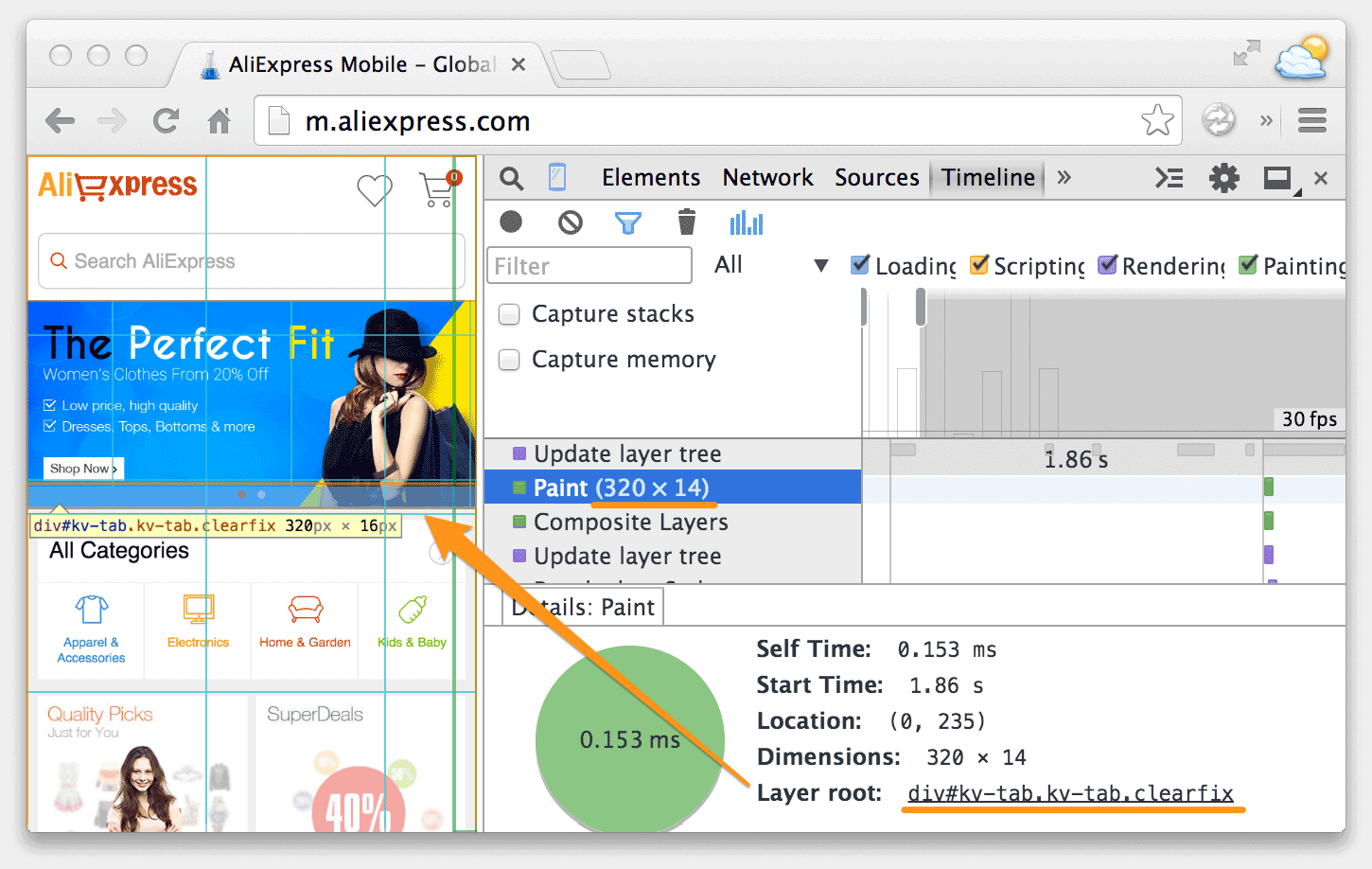The width and height of the screenshot is (1372, 869).
Task: Switch to the frames bar chart view
Action: click(x=746, y=222)
